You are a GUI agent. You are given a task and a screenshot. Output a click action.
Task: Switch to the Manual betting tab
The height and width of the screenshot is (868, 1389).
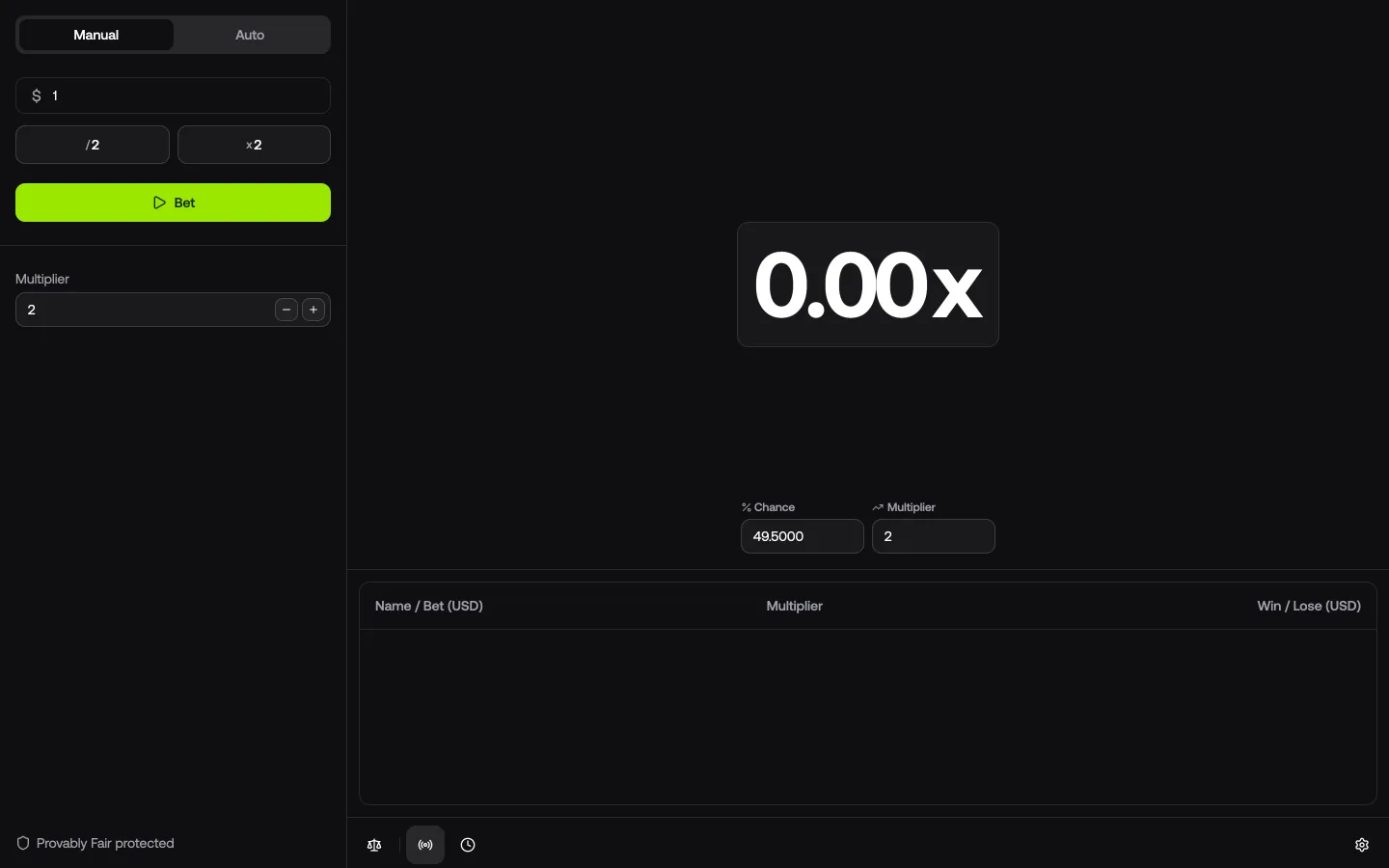96,35
